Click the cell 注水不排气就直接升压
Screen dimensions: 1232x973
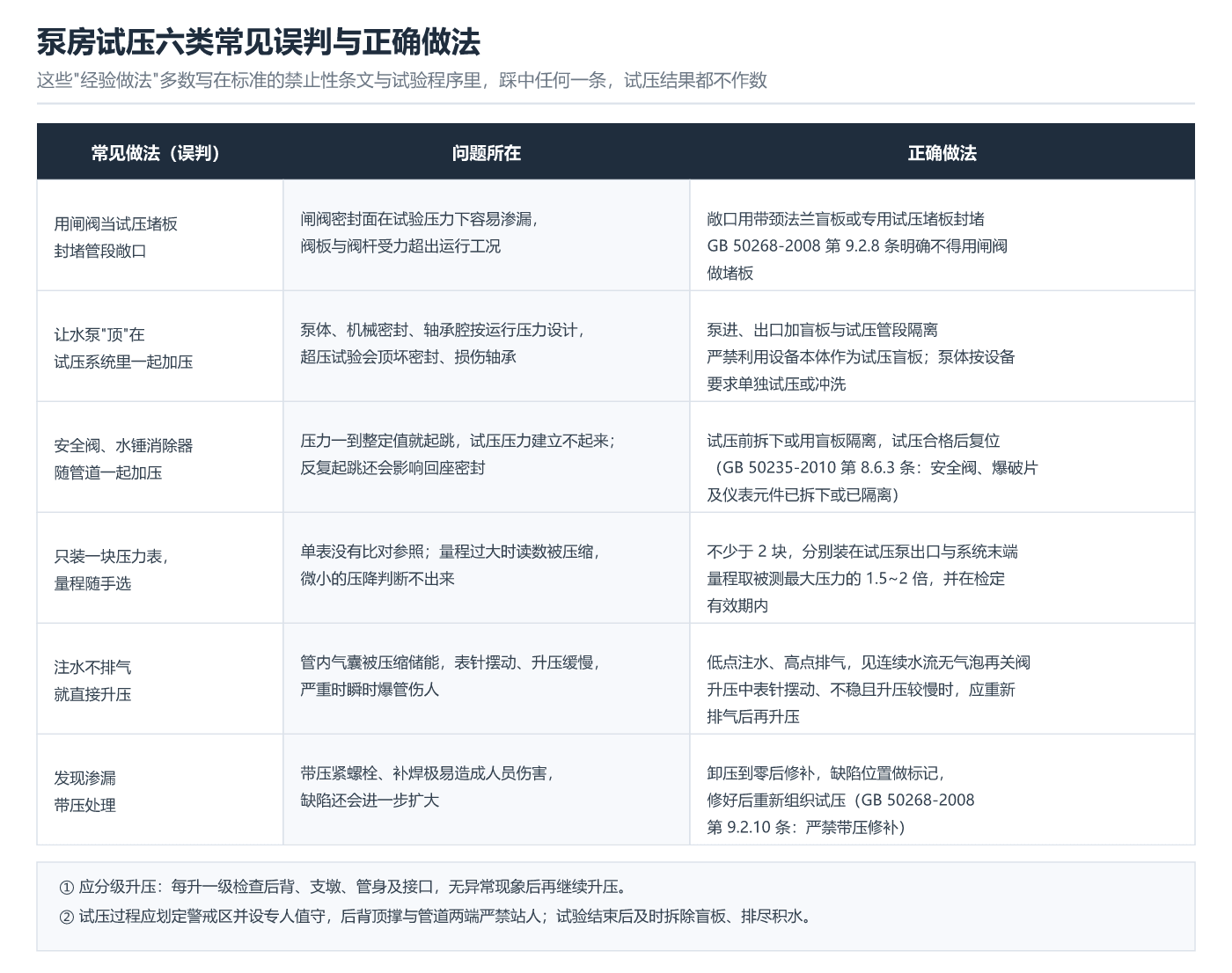click(160, 679)
